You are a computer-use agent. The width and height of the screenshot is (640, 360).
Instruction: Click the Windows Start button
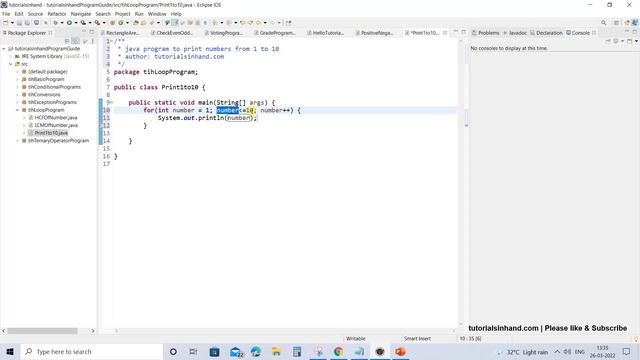[10, 351]
